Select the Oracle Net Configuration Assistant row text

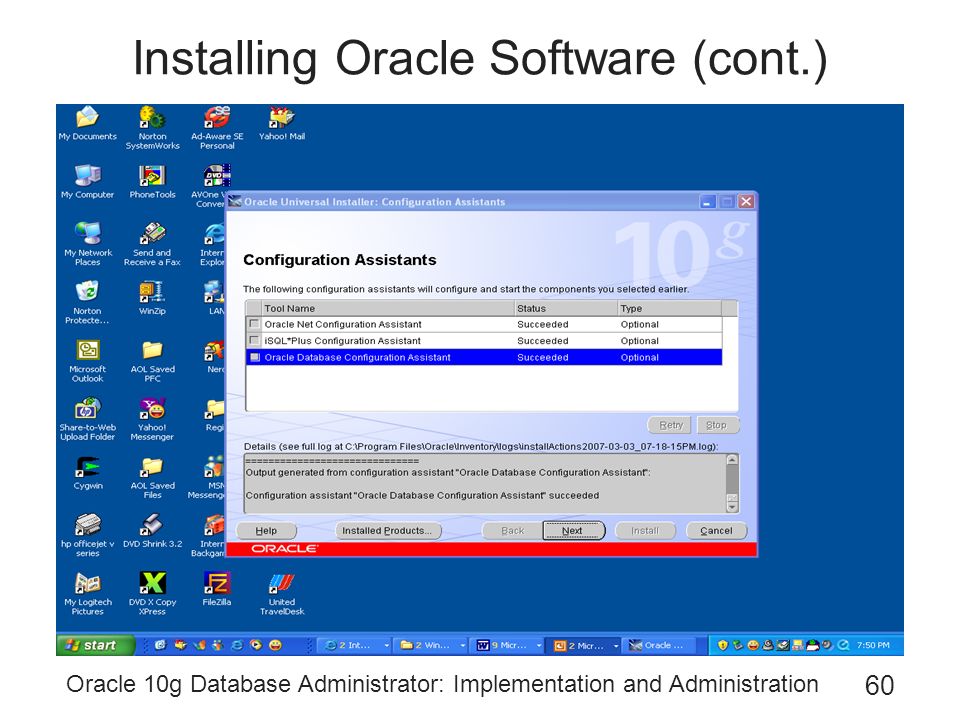[343, 324]
